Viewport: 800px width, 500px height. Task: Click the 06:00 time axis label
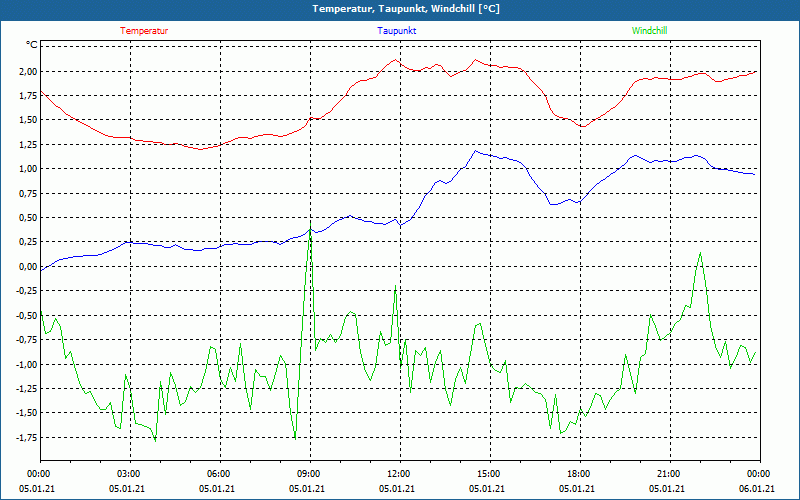pos(220,474)
